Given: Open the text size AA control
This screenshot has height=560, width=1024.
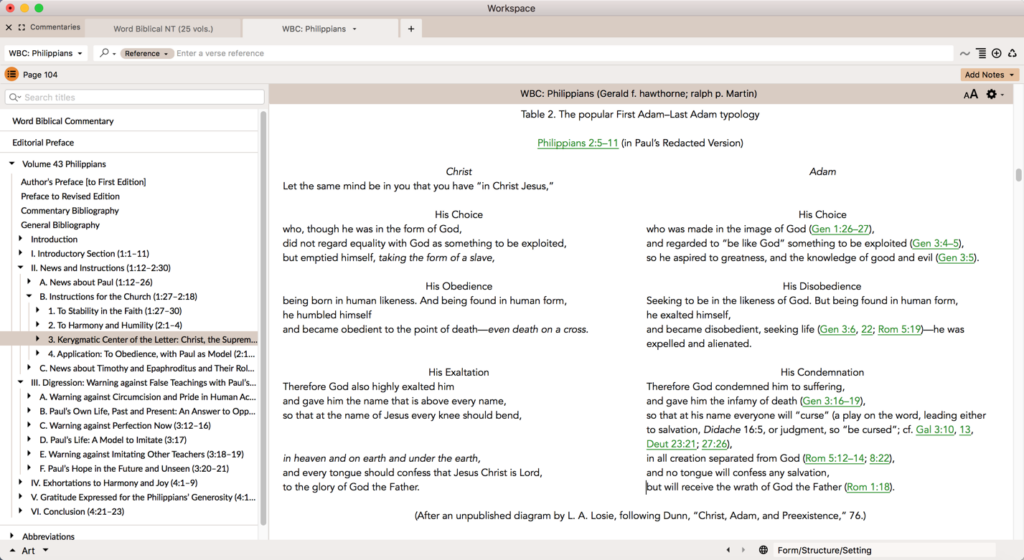Looking at the screenshot, I should coord(970,94).
